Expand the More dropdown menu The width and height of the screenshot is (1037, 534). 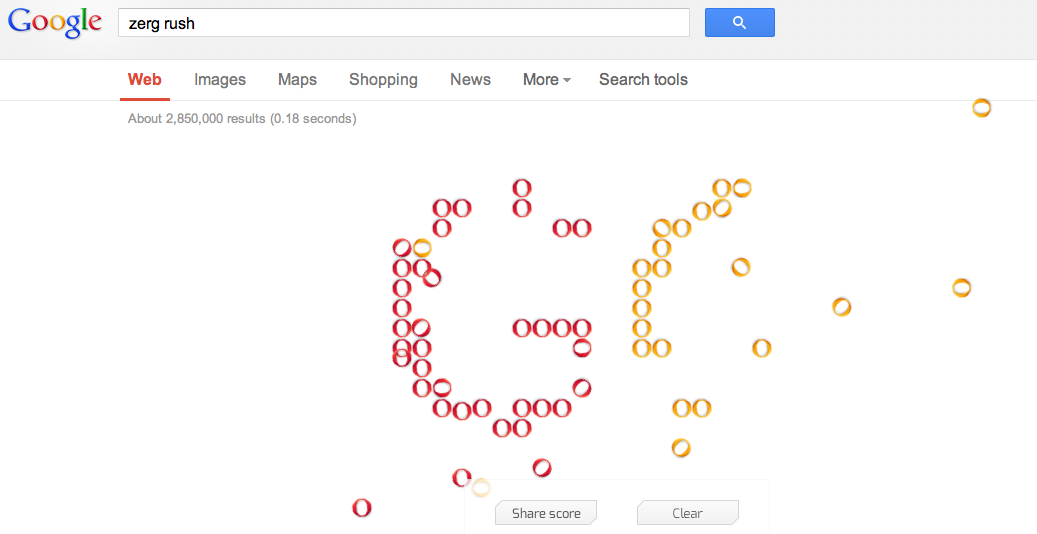click(x=546, y=80)
